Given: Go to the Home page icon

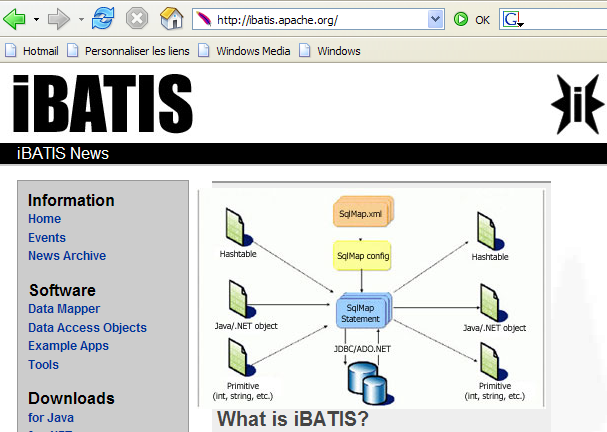Looking at the screenshot, I should pyautogui.click(x=171, y=19).
